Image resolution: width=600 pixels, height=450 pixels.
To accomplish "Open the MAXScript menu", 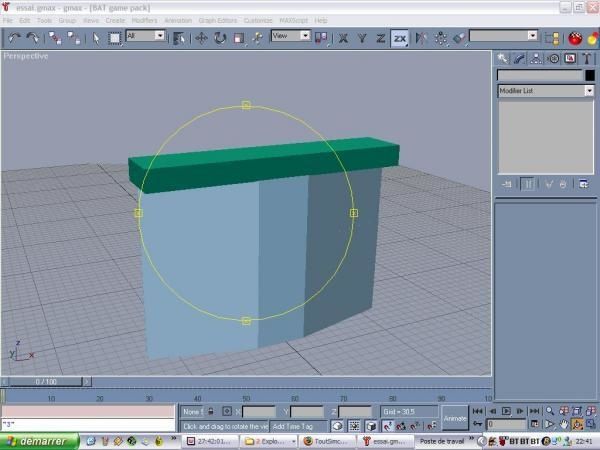I will tap(293, 20).
